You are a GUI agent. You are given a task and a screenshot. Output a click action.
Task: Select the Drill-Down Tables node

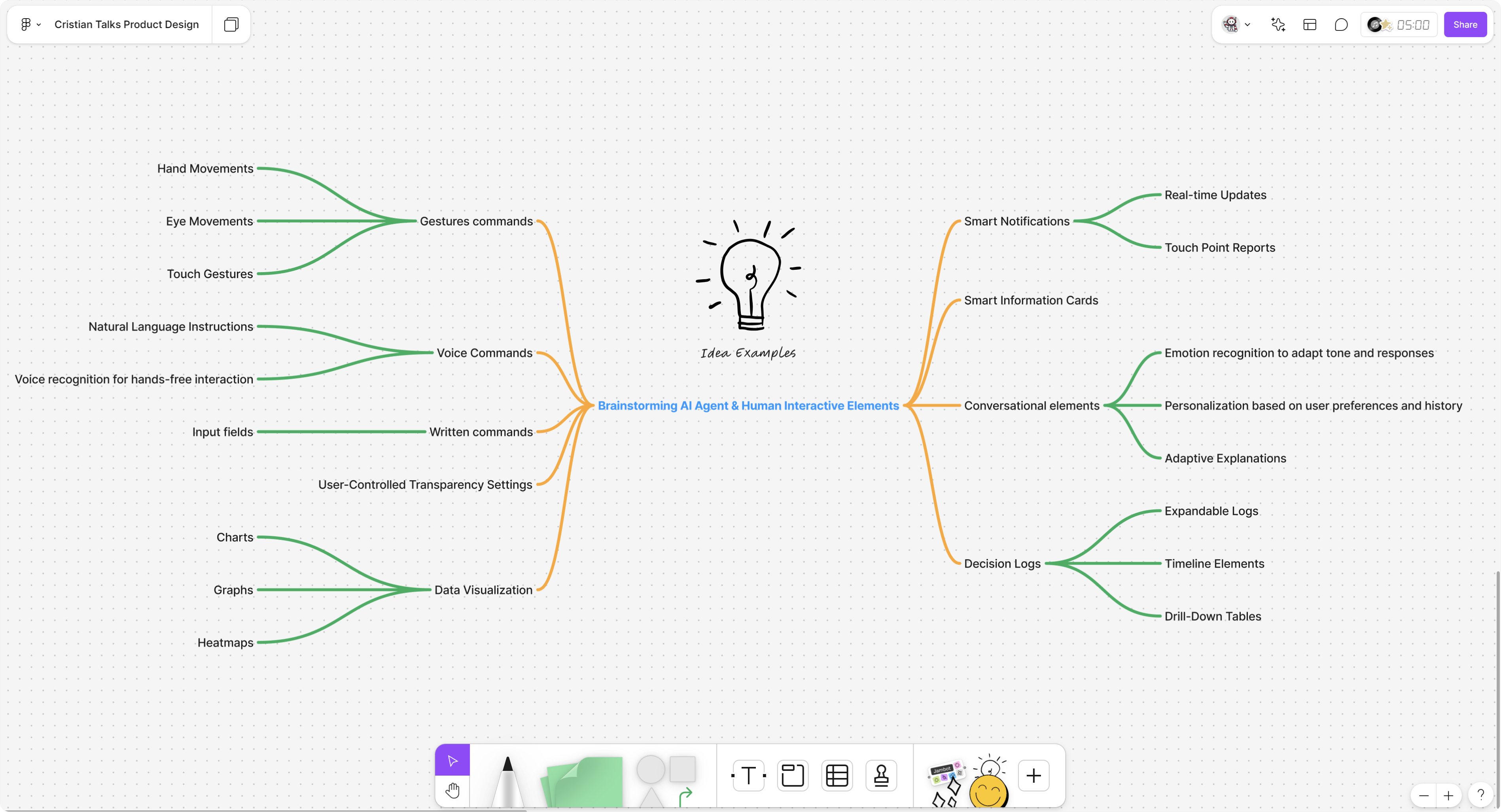pos(1213,616)
